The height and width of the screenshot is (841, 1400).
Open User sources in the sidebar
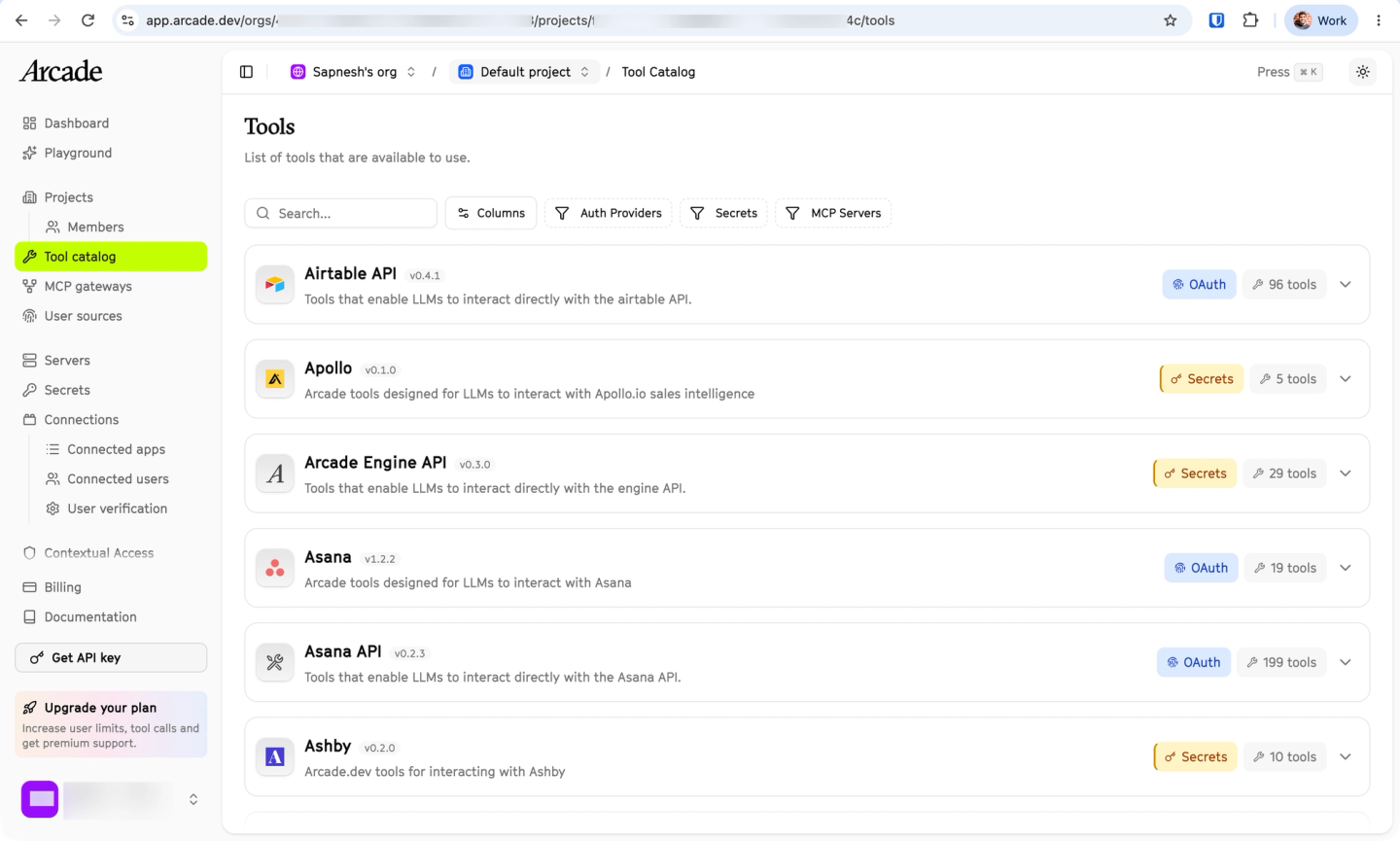(111, 316)
